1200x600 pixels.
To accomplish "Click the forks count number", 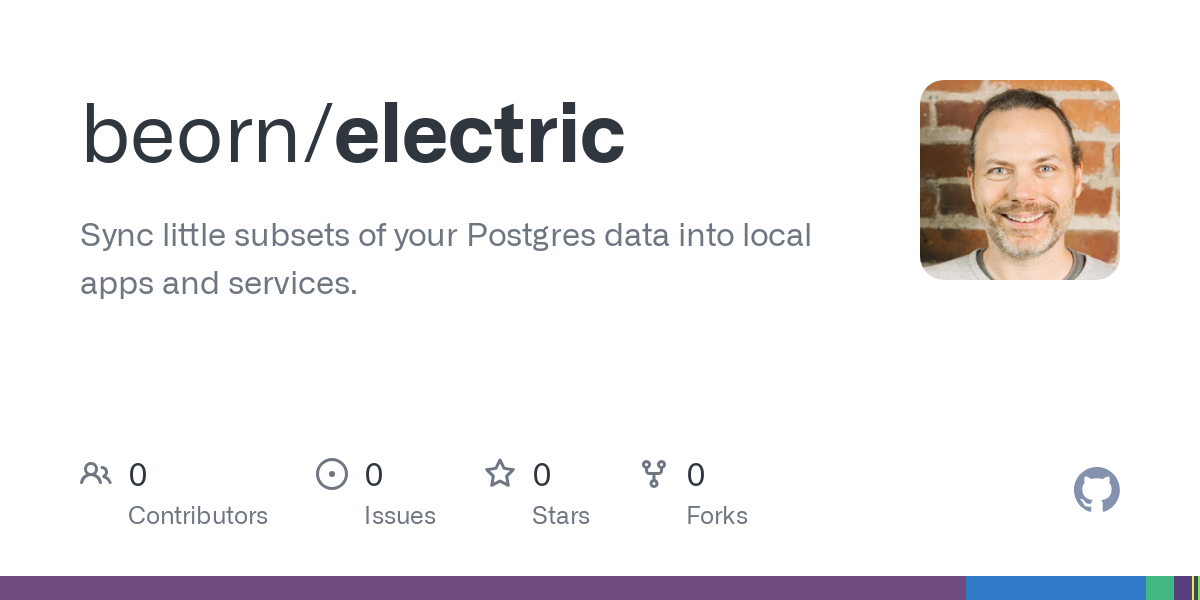I will [696, 475].
